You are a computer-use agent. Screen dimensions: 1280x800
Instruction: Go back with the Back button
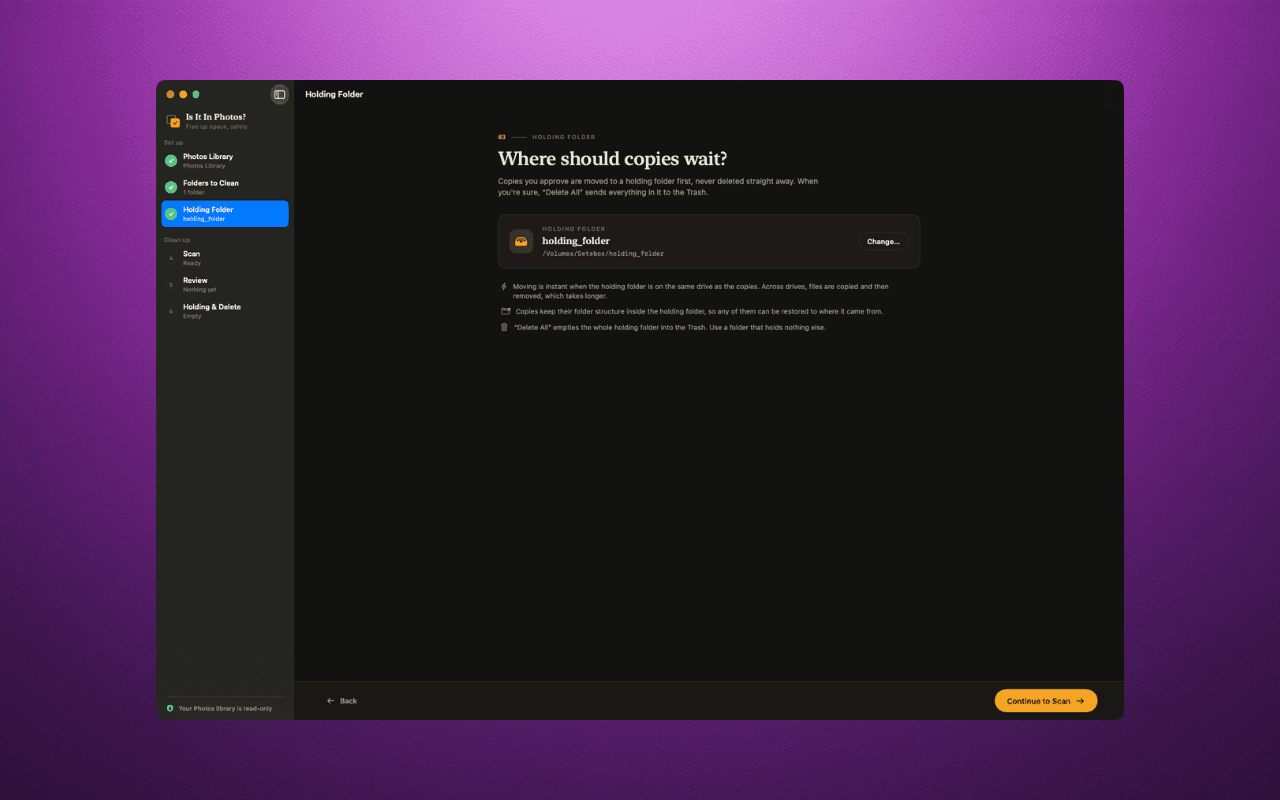pyautogui.click(x=342, y=701)
